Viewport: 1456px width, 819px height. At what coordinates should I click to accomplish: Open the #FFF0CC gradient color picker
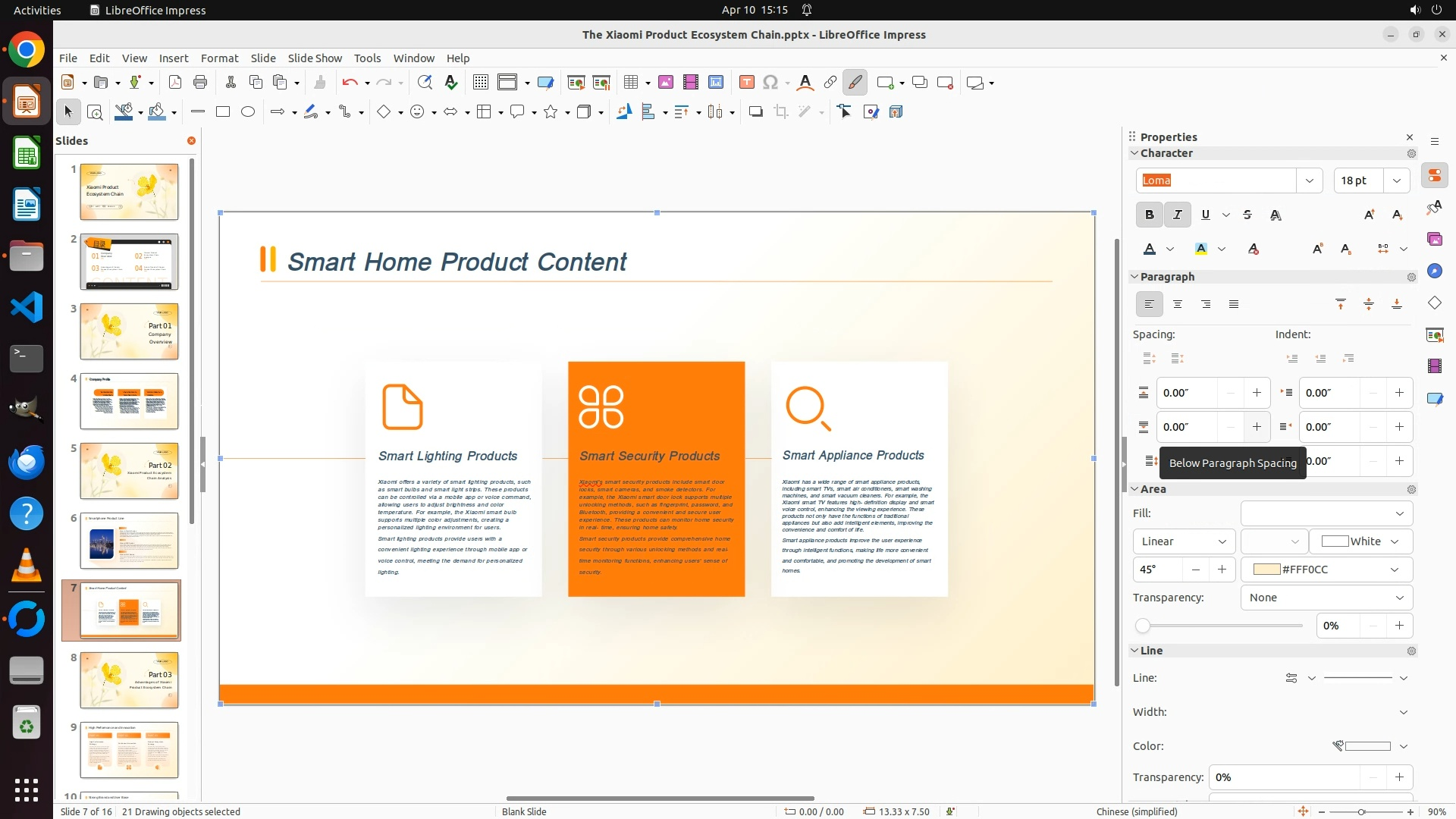click(1326, 570)
